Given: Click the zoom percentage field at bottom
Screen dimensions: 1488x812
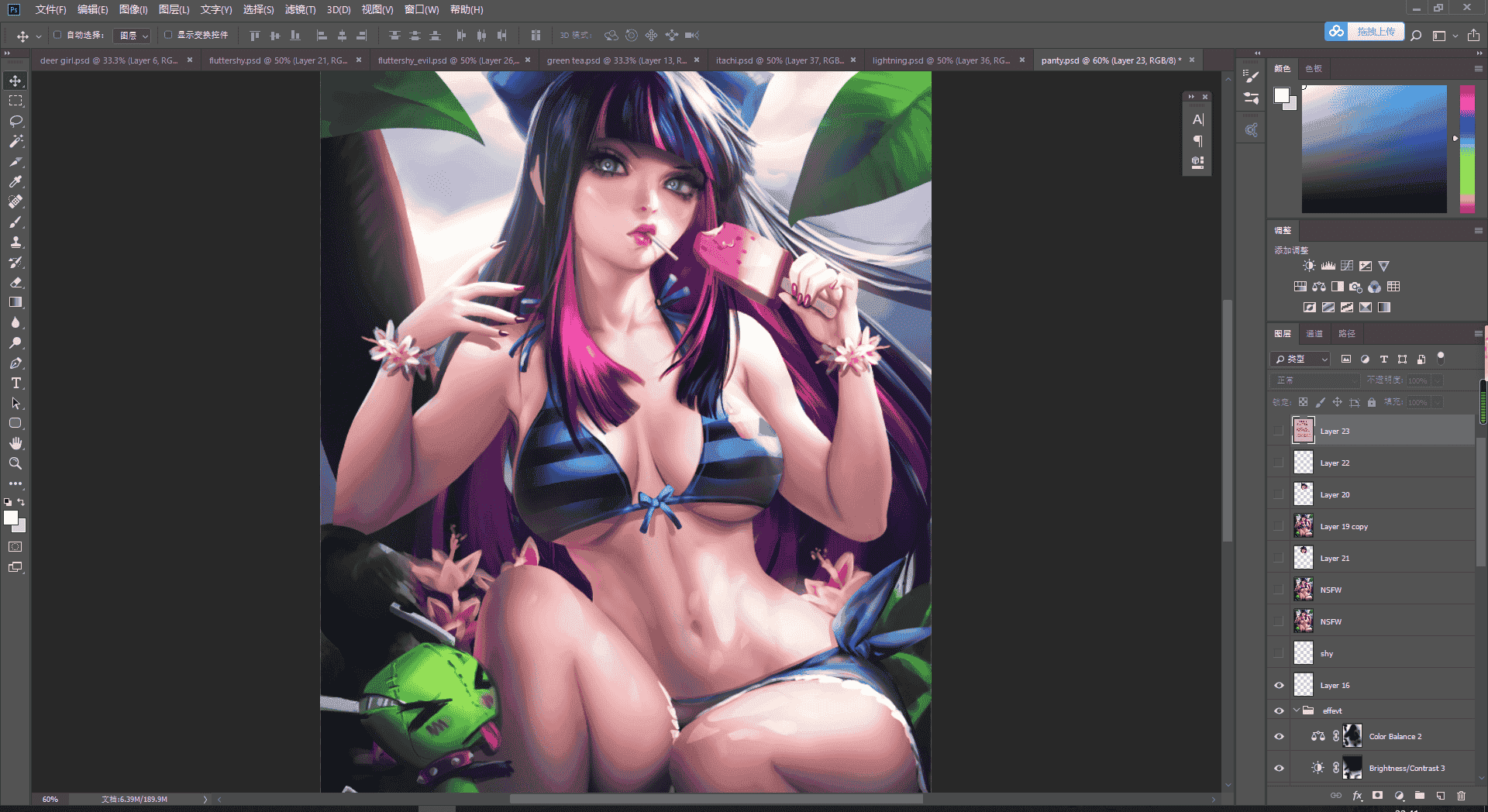Looking at the screenshot, I should tap(51, 799).
